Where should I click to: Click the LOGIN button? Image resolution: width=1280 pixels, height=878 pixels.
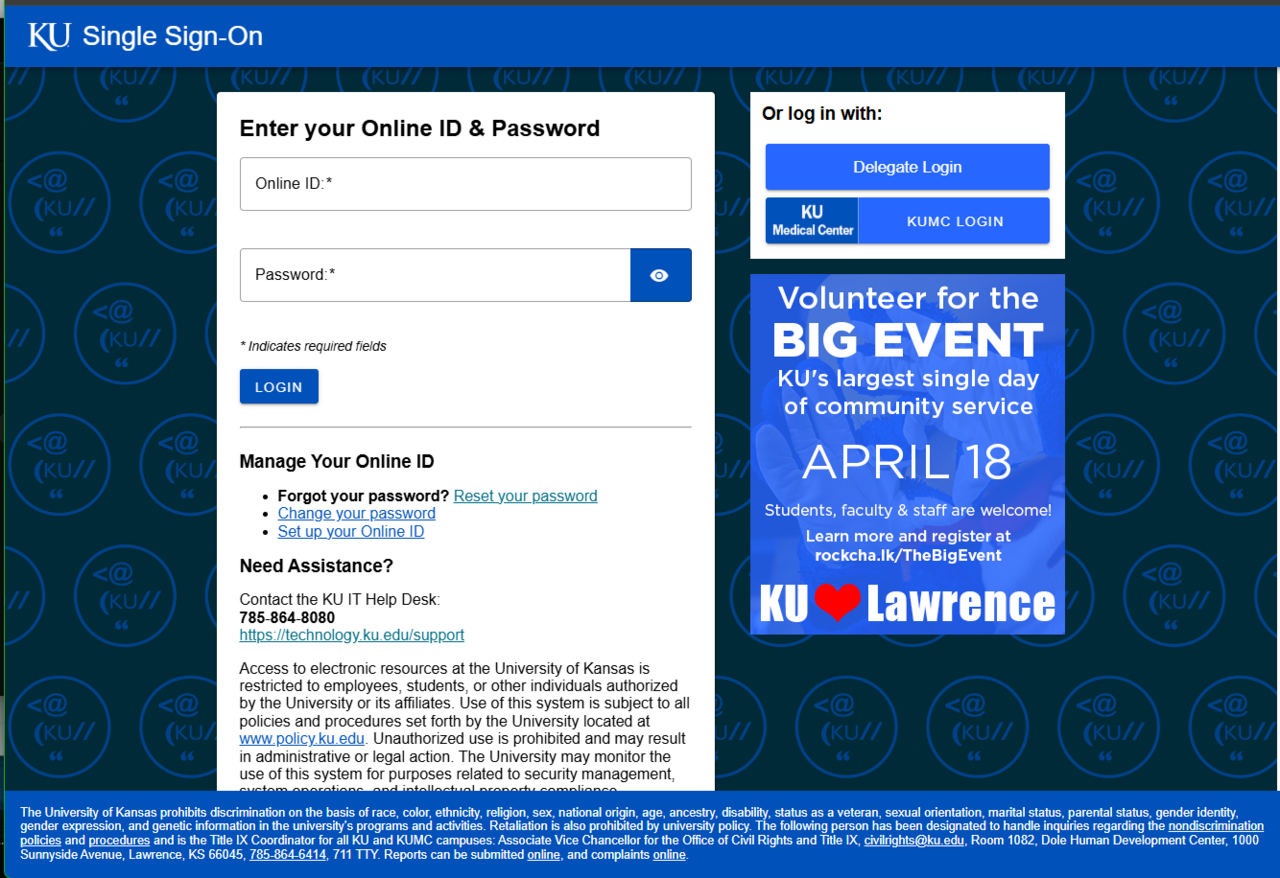(279, 387)
